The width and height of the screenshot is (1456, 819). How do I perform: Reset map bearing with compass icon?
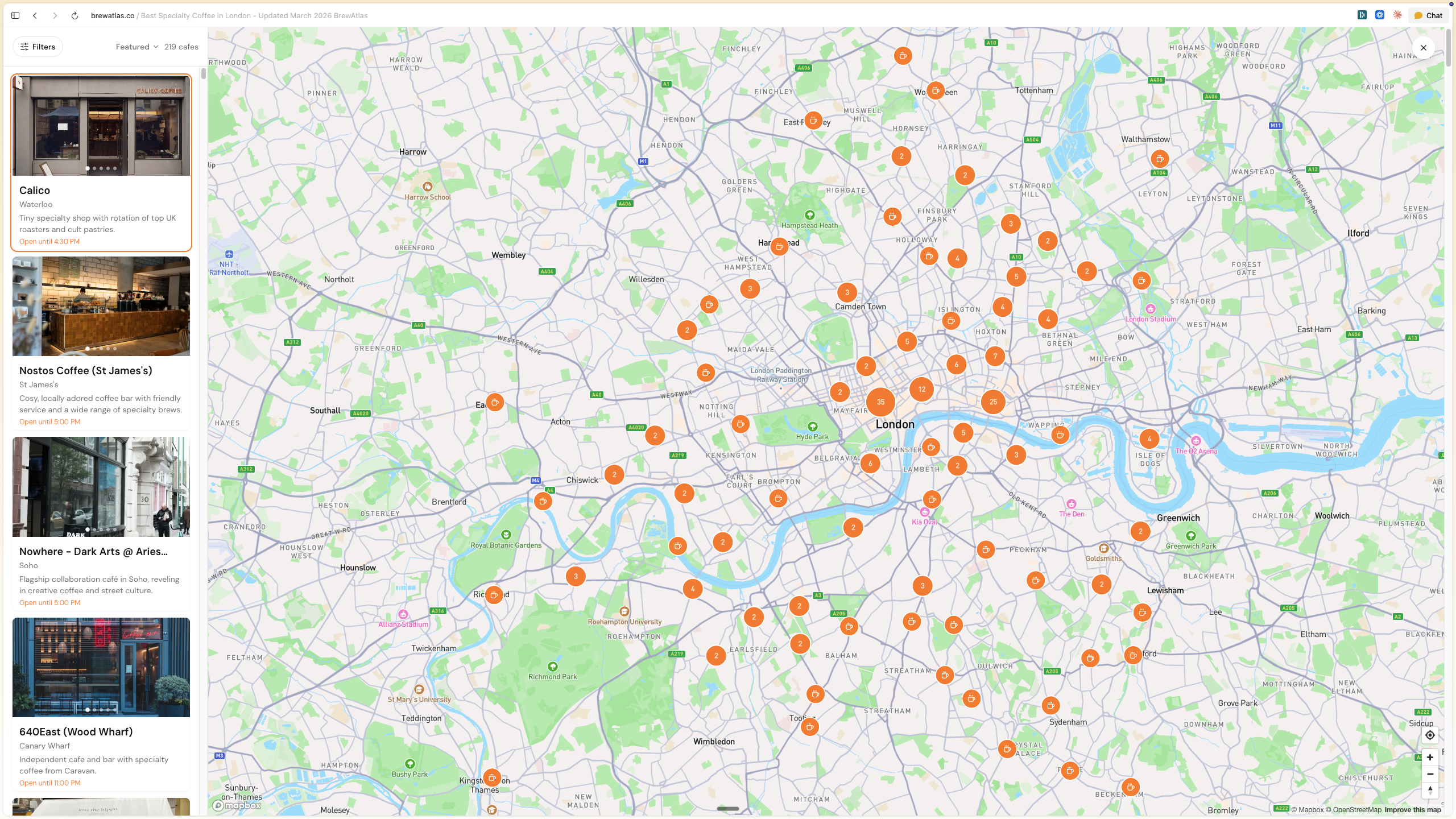coord(1430,790)
